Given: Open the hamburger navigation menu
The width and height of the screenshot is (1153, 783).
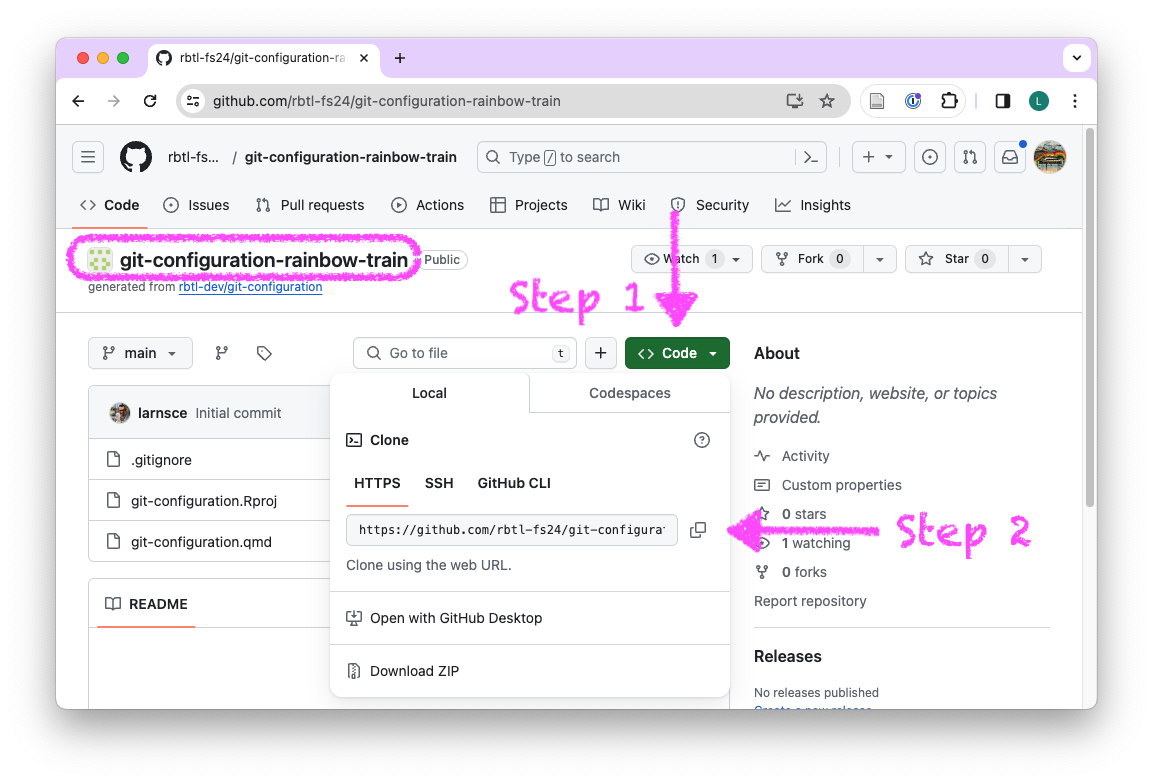Looking at the screenshot, I should click(x=88, y=157).
